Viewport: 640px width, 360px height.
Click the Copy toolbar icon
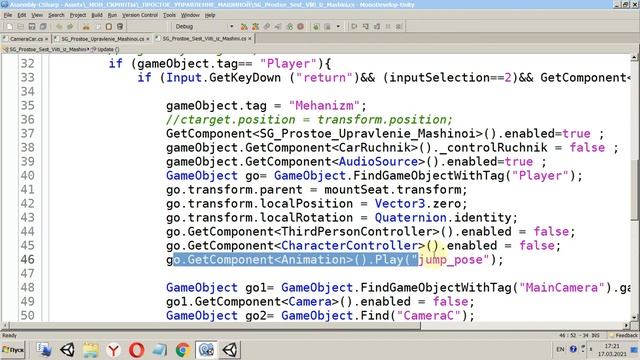click(x=98, y=27)
